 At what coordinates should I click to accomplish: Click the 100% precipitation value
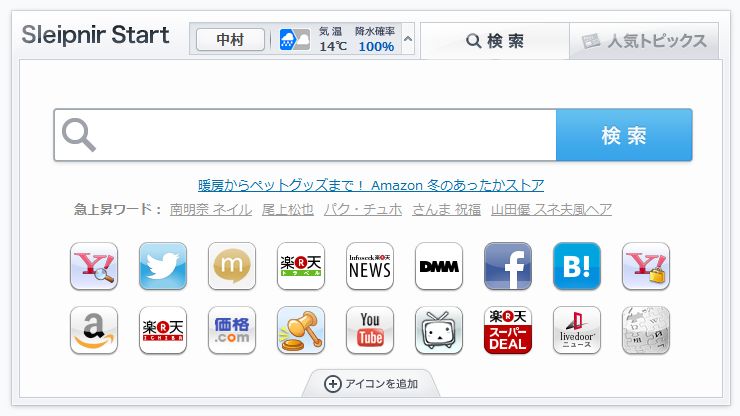click(376, 46)
